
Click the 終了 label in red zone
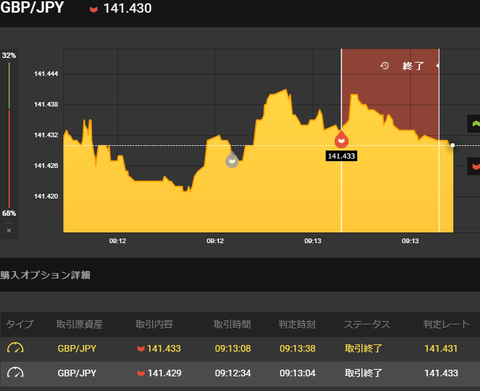[x=413, y=66]
